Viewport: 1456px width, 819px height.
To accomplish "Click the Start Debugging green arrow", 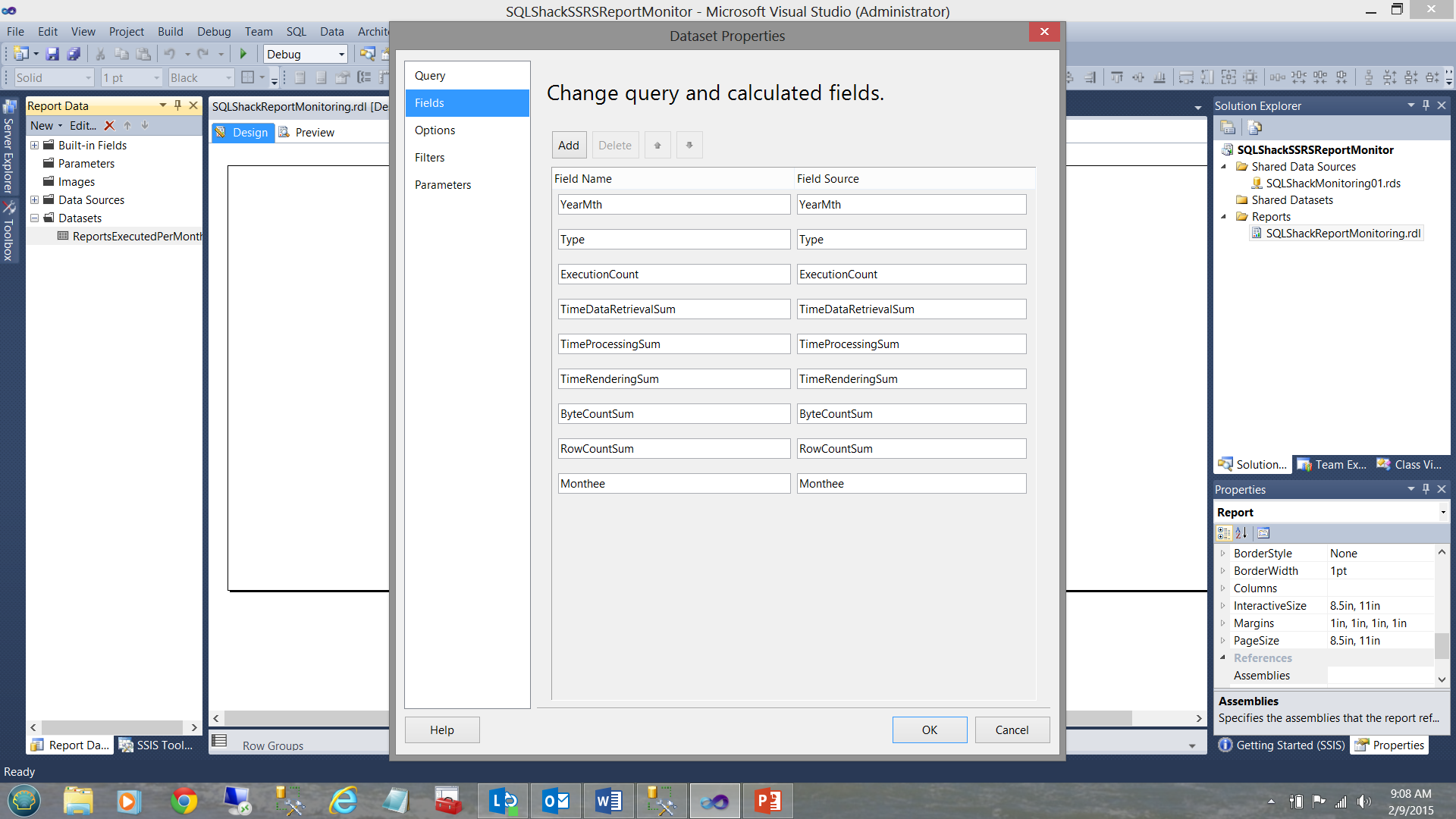I will [x=243, y=54].
